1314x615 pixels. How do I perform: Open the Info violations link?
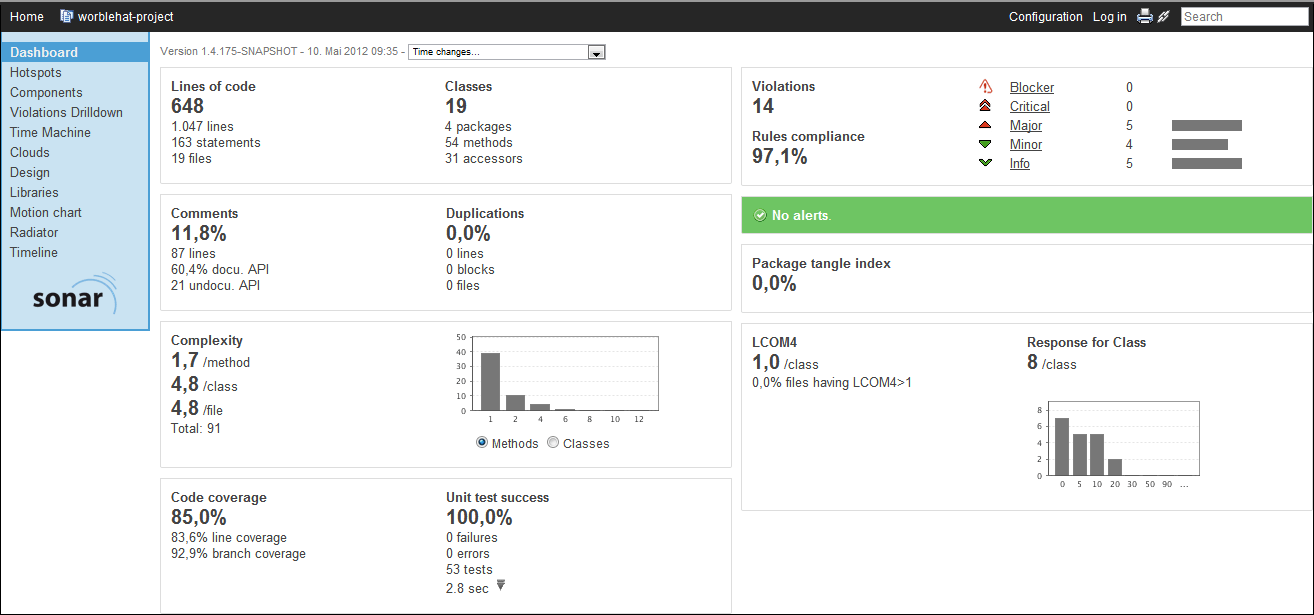1019,163
